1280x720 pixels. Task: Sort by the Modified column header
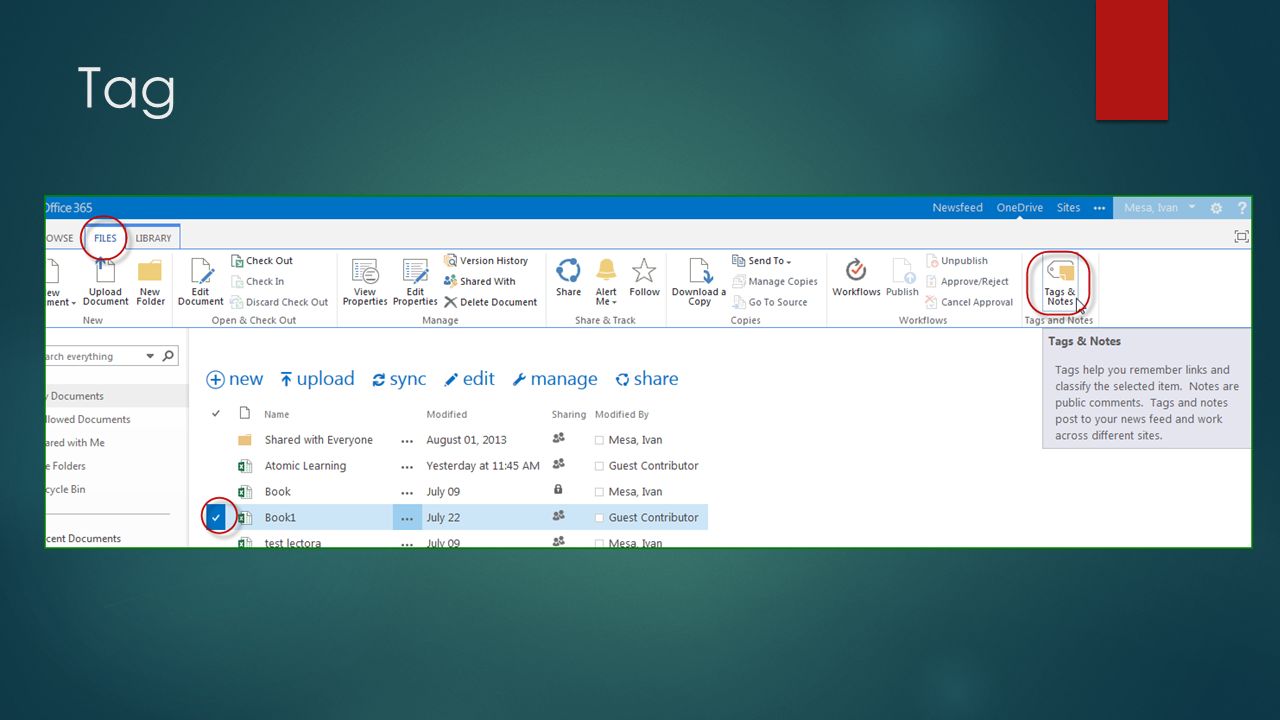[x=446, y=414]
